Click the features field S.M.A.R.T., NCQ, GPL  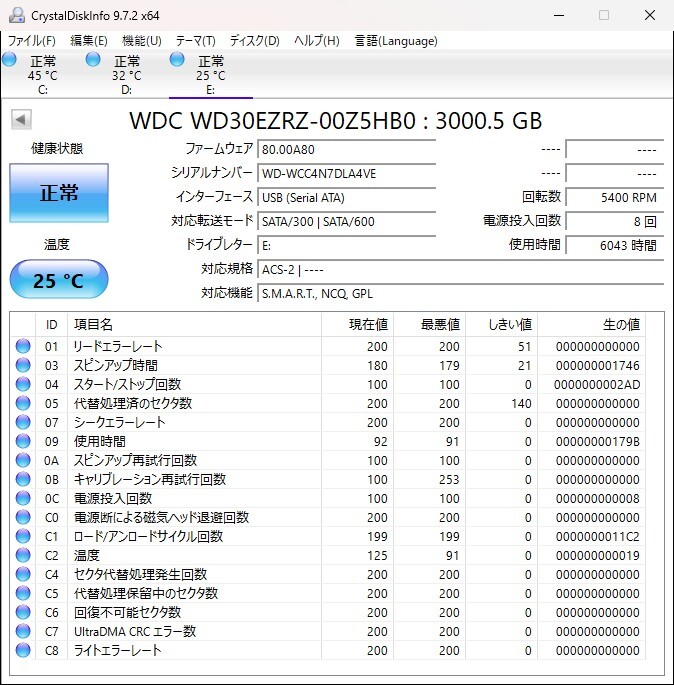tap(460, 294)
